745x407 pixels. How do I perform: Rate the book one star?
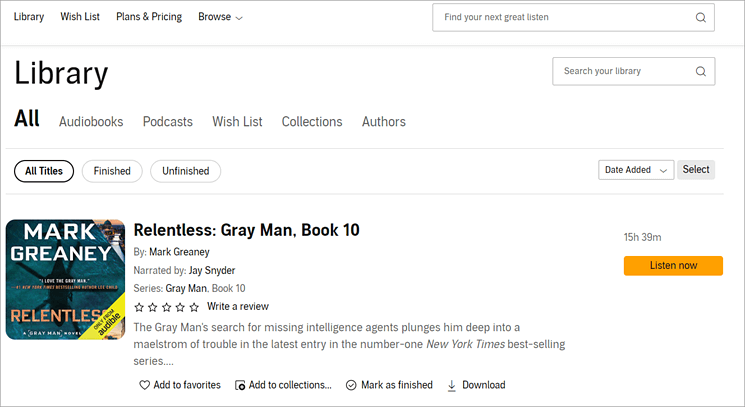click(139, 307)
